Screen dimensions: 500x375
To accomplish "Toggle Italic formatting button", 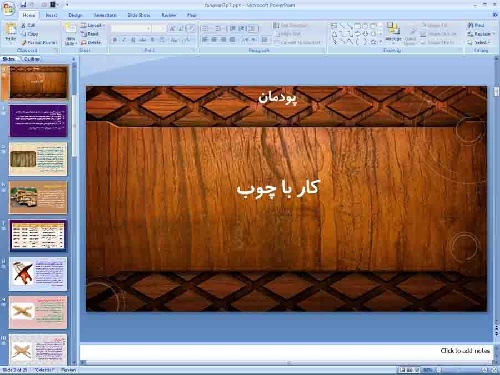I will click(x=124, y=40).
